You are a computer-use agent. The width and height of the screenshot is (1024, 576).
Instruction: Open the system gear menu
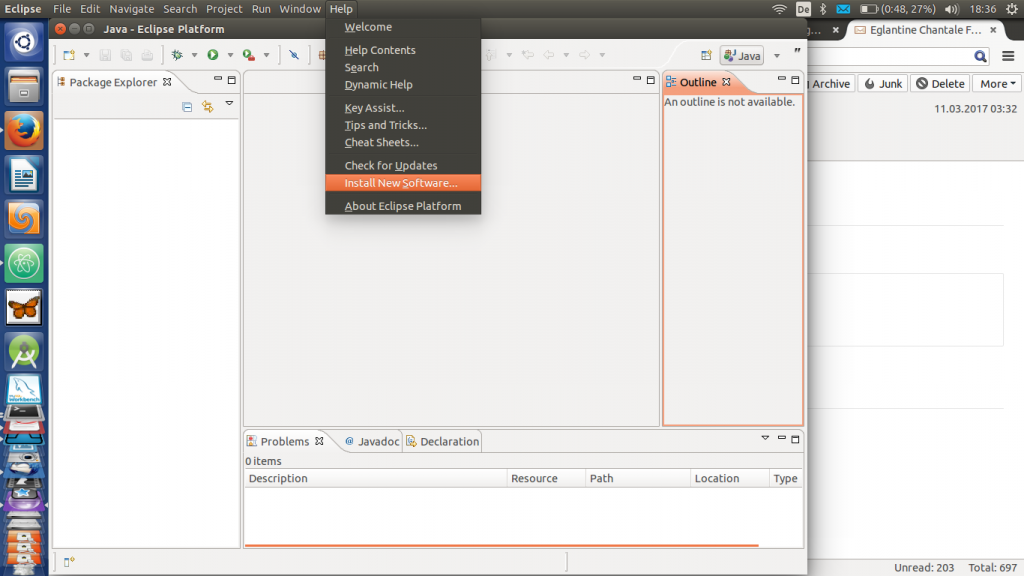click(1012, 9)
